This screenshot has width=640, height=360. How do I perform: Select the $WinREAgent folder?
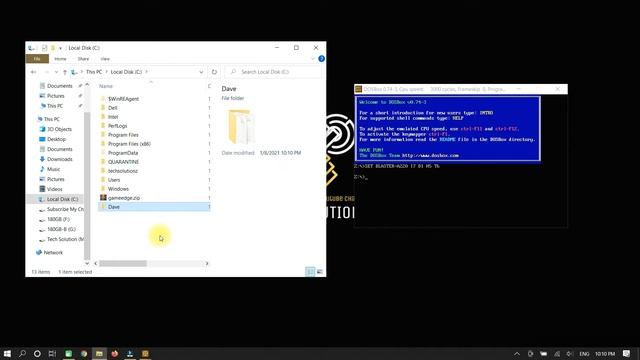point(123,99)
